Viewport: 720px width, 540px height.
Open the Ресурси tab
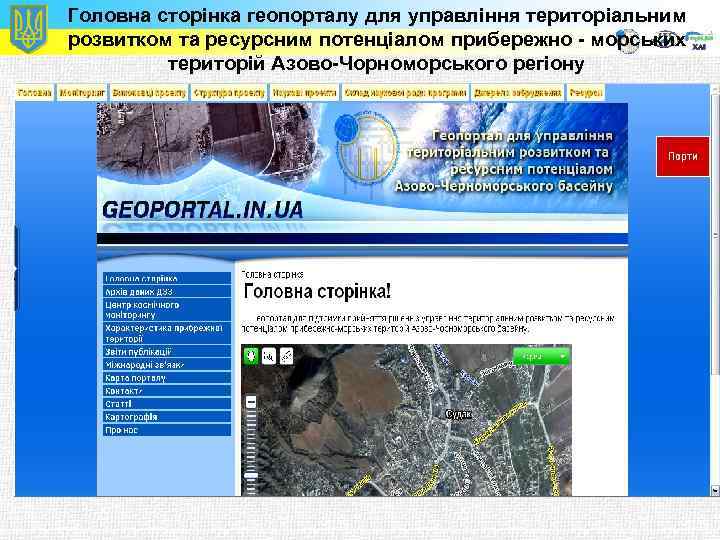(x=586, y=93)
